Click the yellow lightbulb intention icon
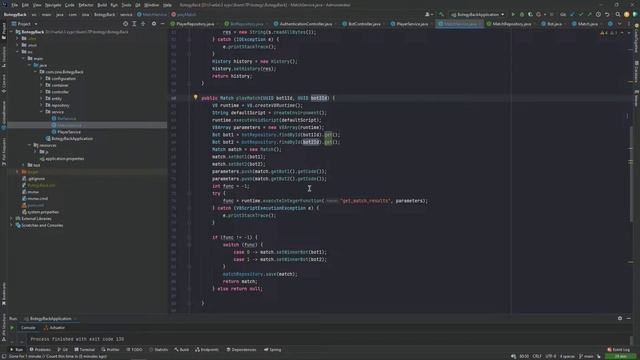The height and width of the screenshot is (360, 640). coord(195,98)
